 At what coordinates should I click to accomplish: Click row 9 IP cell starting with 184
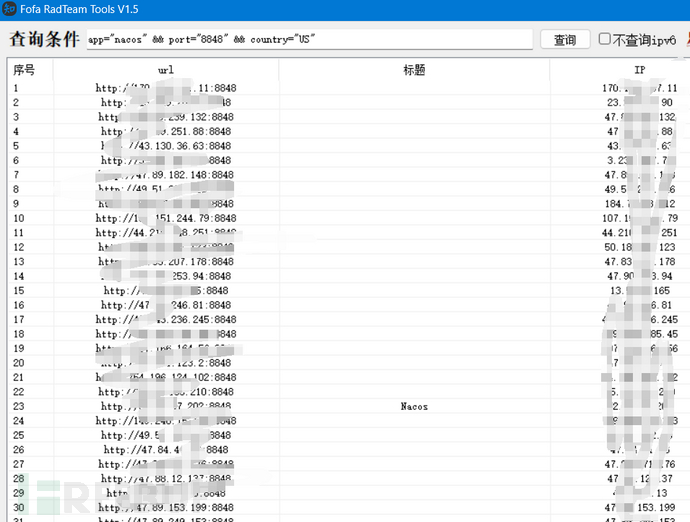[x=639, y=204]
